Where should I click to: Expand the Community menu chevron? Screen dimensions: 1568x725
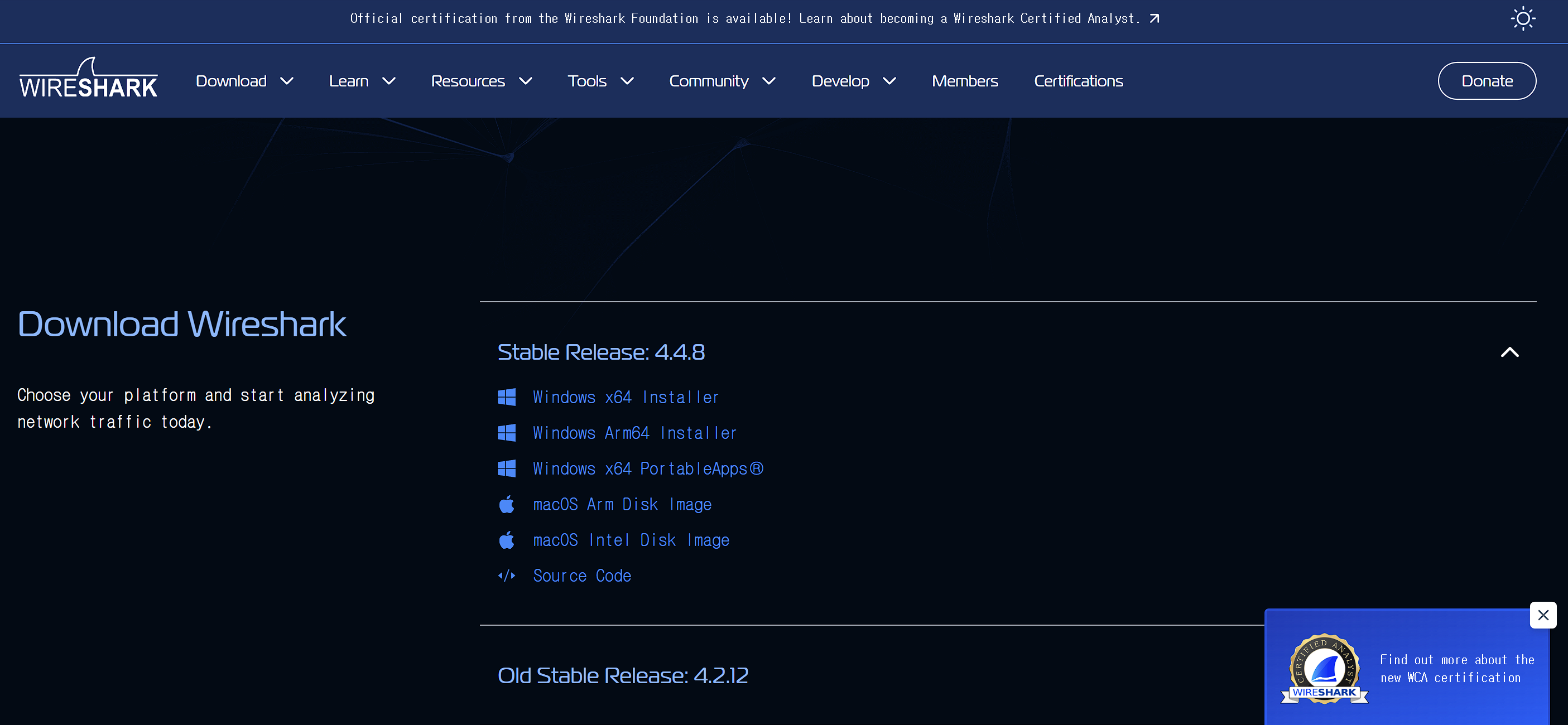pyautogui.click(x=769, y=81)
